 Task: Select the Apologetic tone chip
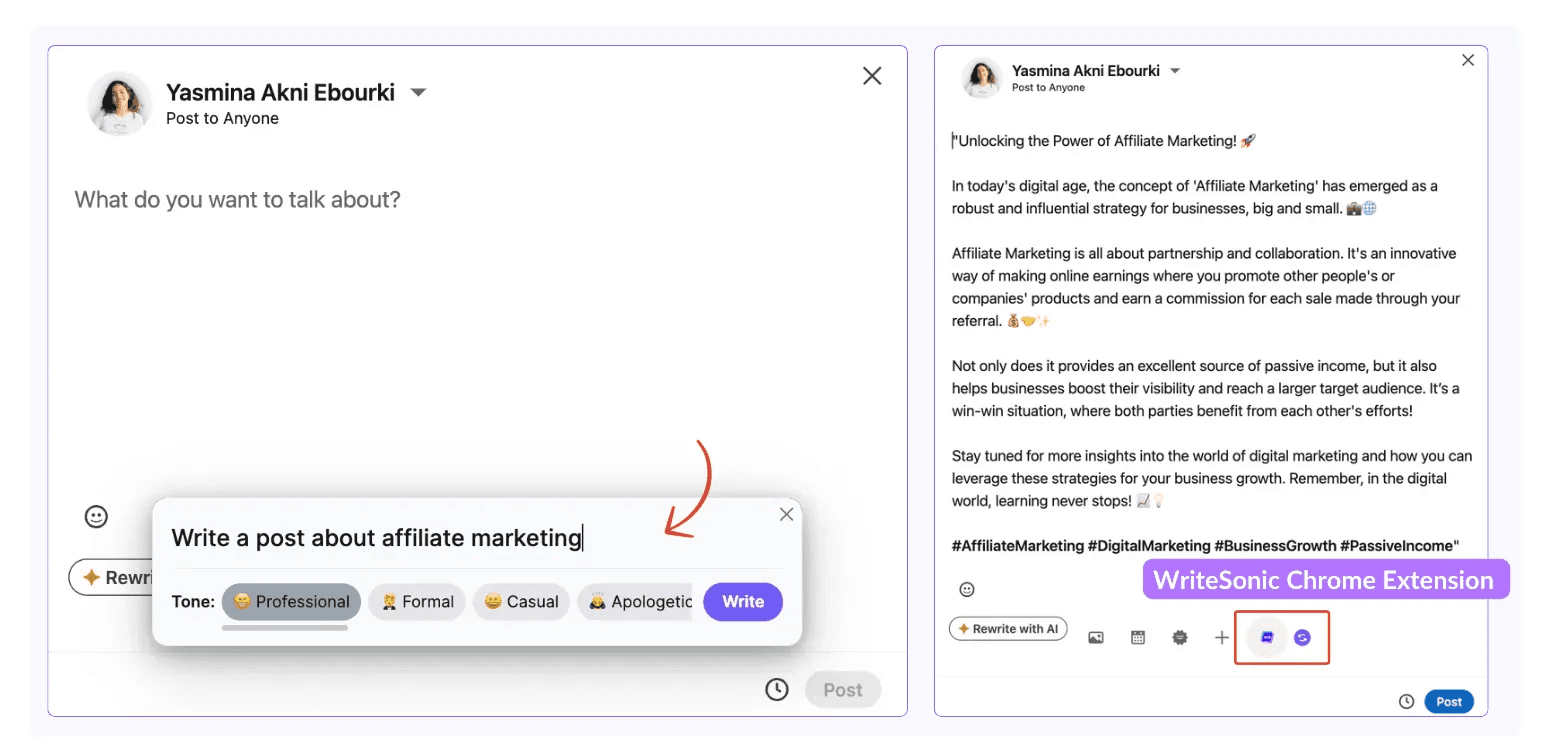click(x=635, y=602)
